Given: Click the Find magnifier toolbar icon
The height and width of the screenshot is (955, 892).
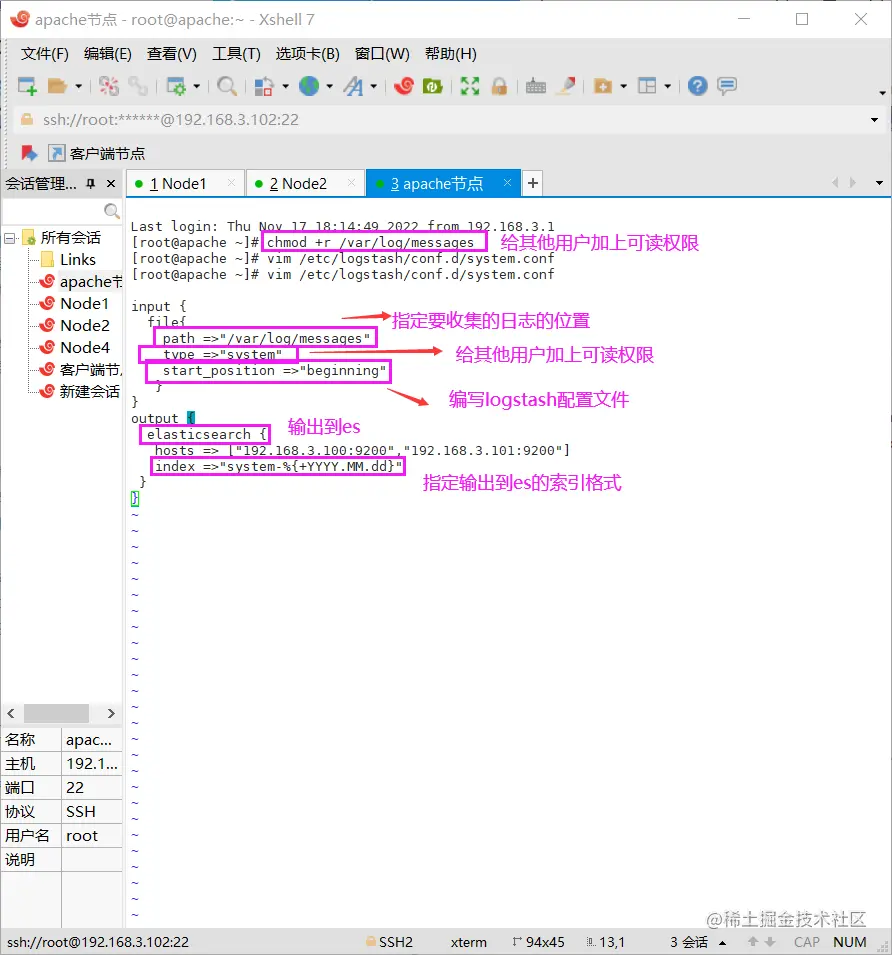Looking at the screenshot, I should pos(227,86).
